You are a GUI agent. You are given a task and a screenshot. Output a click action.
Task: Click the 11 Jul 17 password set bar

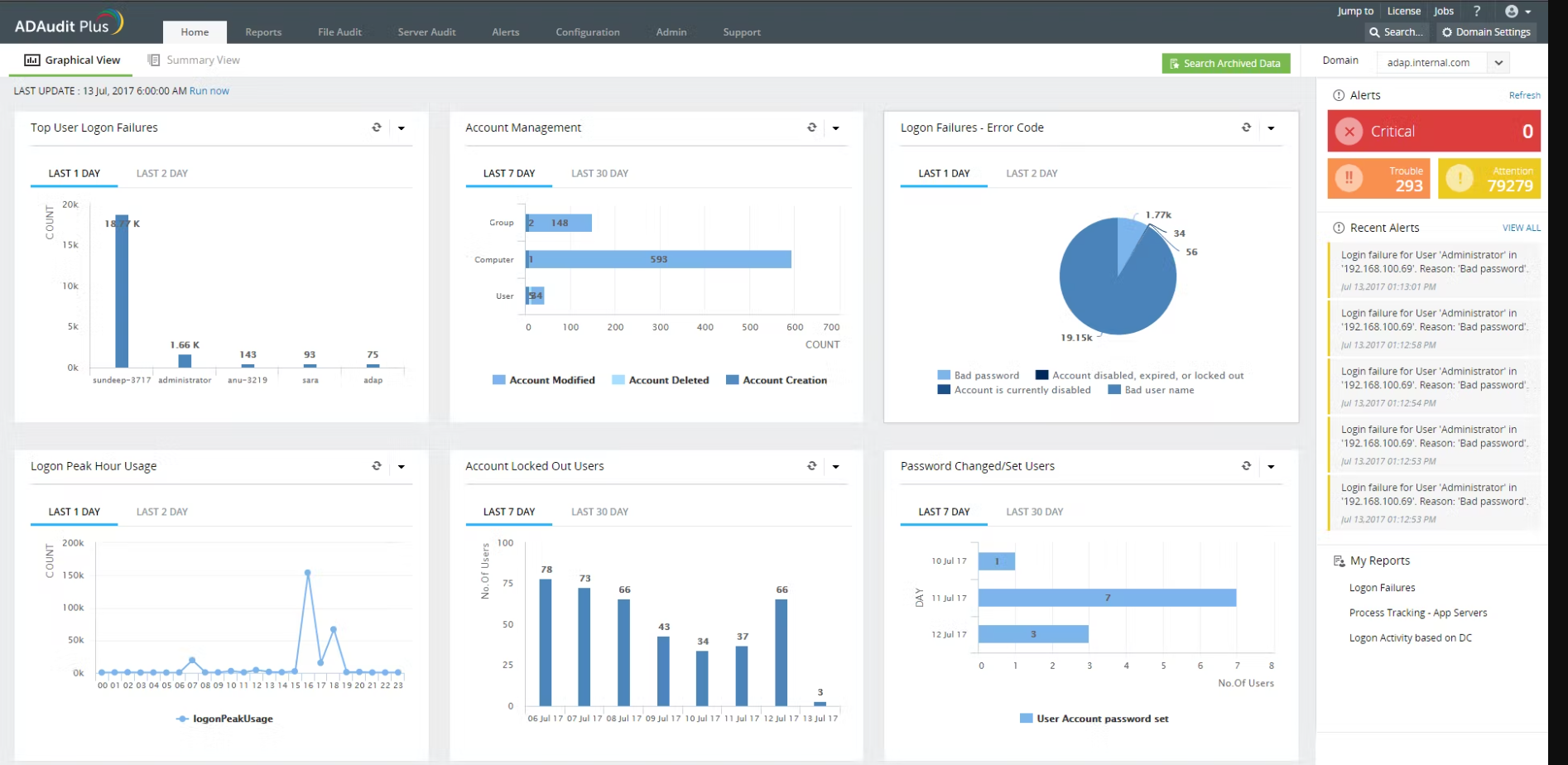pyautogui.click(x=1107, y=598)
